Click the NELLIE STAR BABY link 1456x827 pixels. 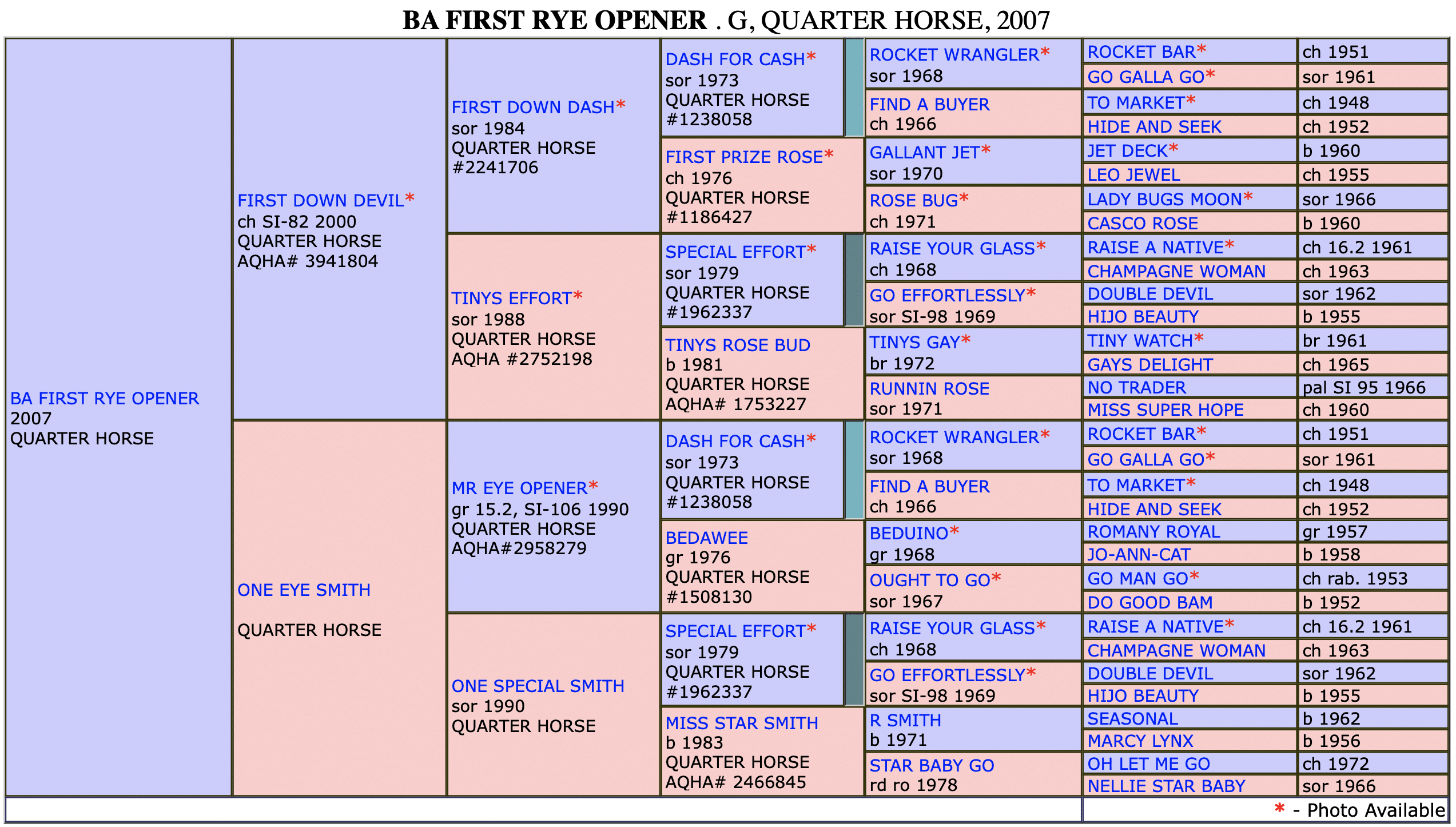(x=1166, y=786)
